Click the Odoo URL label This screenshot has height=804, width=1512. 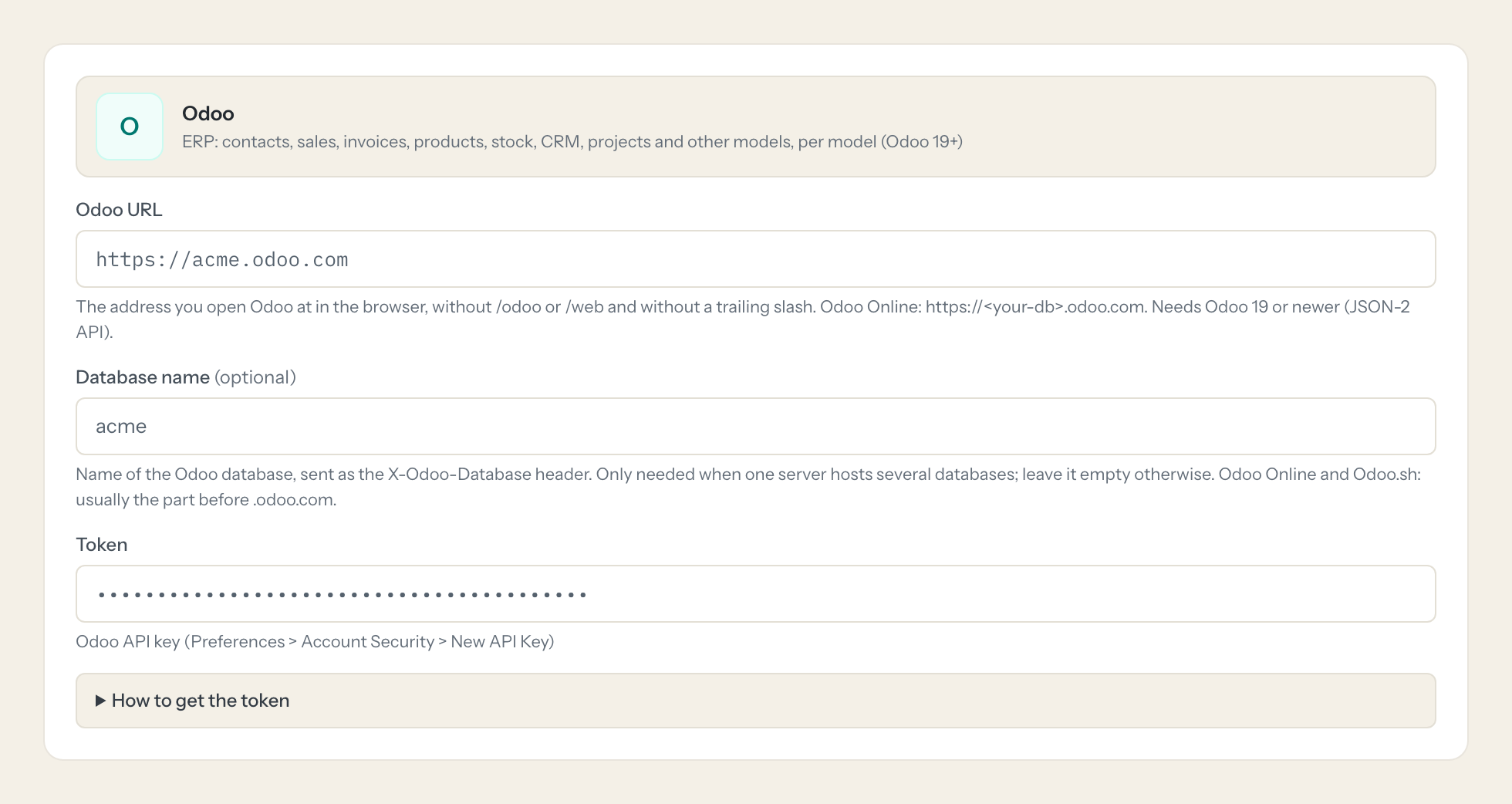pyautogui.click(x=119, y=210)
